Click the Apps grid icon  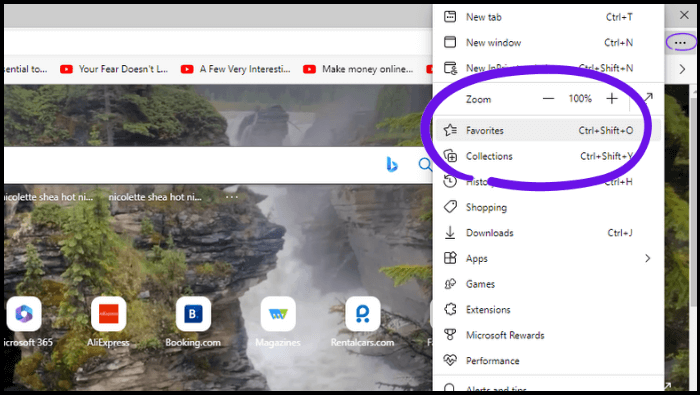click(450, 258)
